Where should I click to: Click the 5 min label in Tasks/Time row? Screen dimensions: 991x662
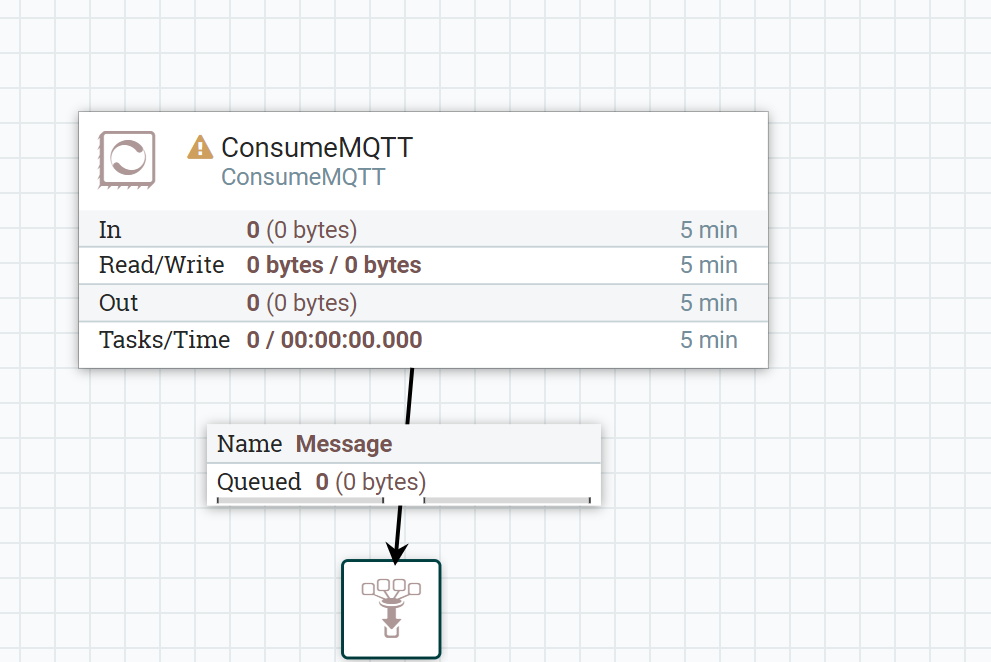(708, 340)
